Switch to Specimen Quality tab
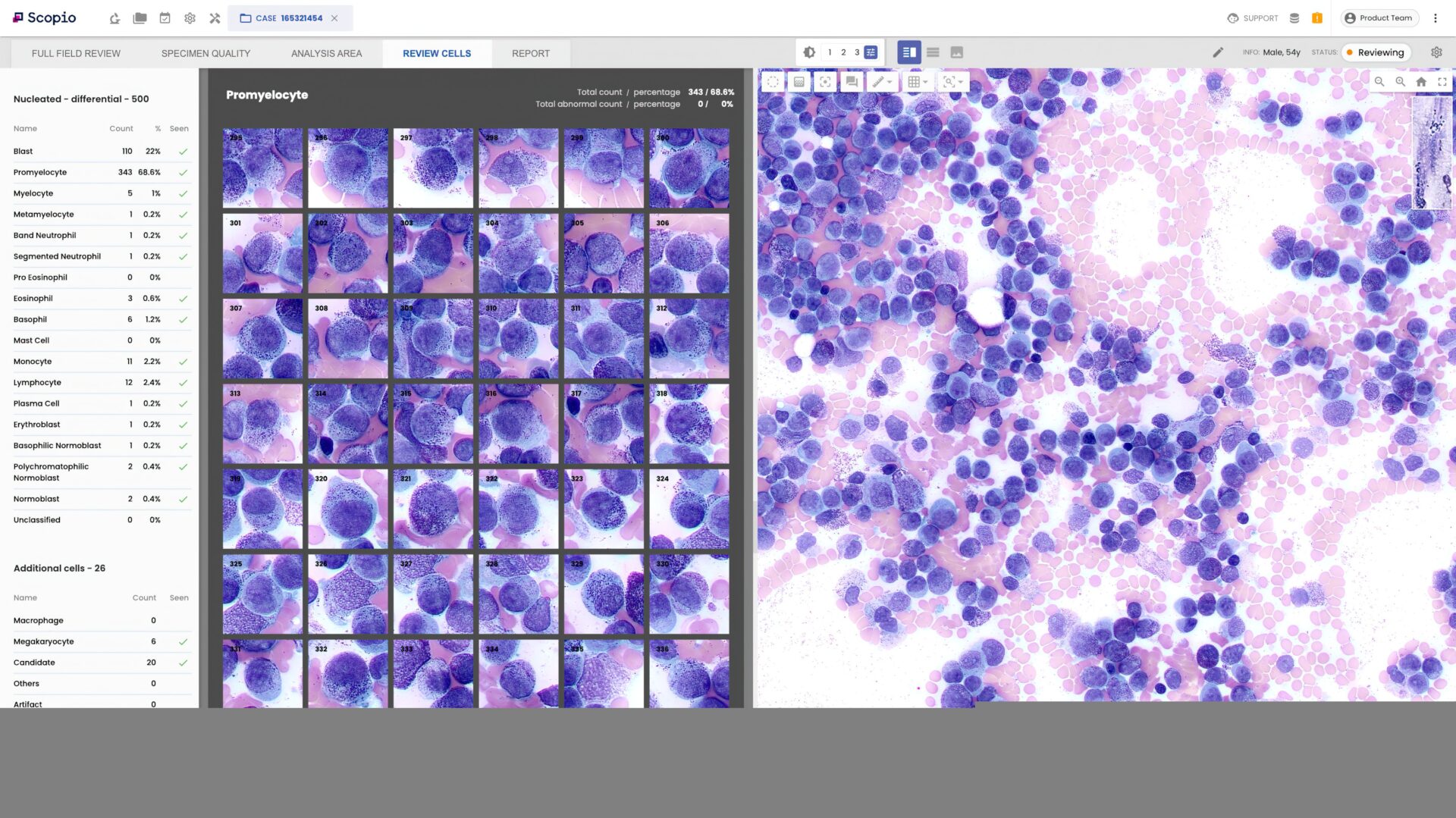This screenshot has width=1456, height=818. 206,53
